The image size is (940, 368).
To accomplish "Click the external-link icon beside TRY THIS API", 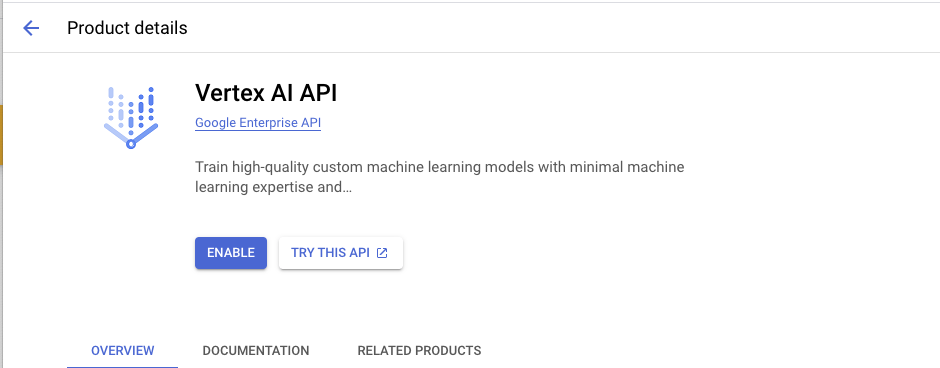I will pyautogui.click(x=382, y=253).
